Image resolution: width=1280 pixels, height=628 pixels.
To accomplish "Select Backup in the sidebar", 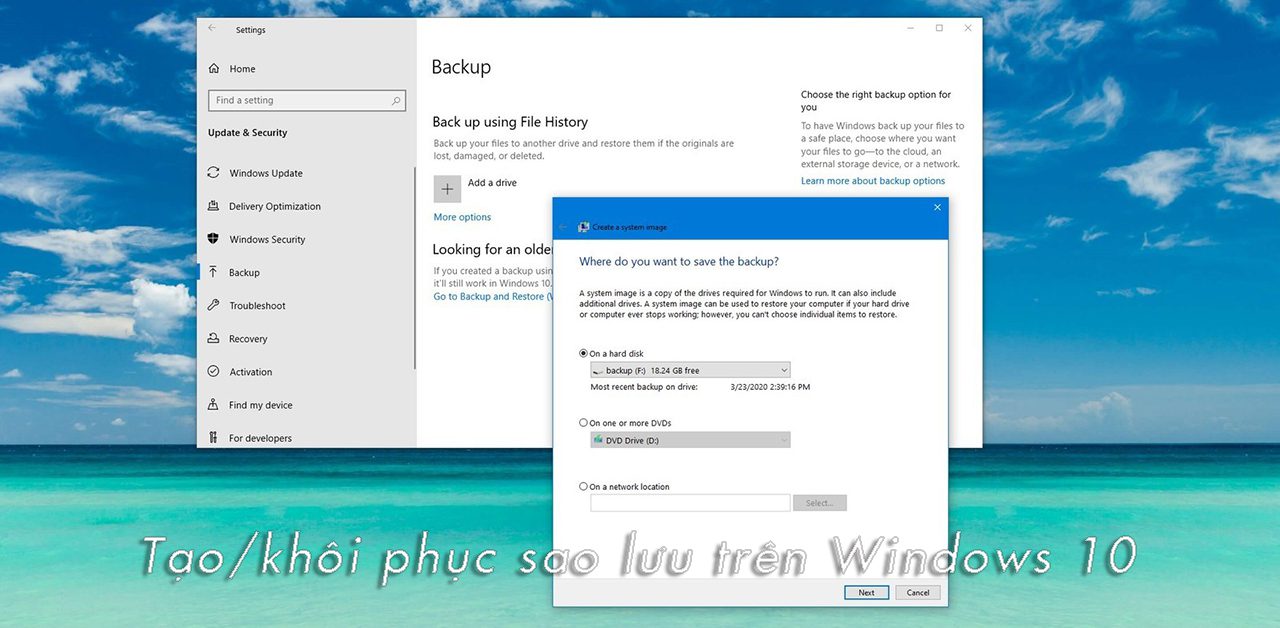I will 244,272.
